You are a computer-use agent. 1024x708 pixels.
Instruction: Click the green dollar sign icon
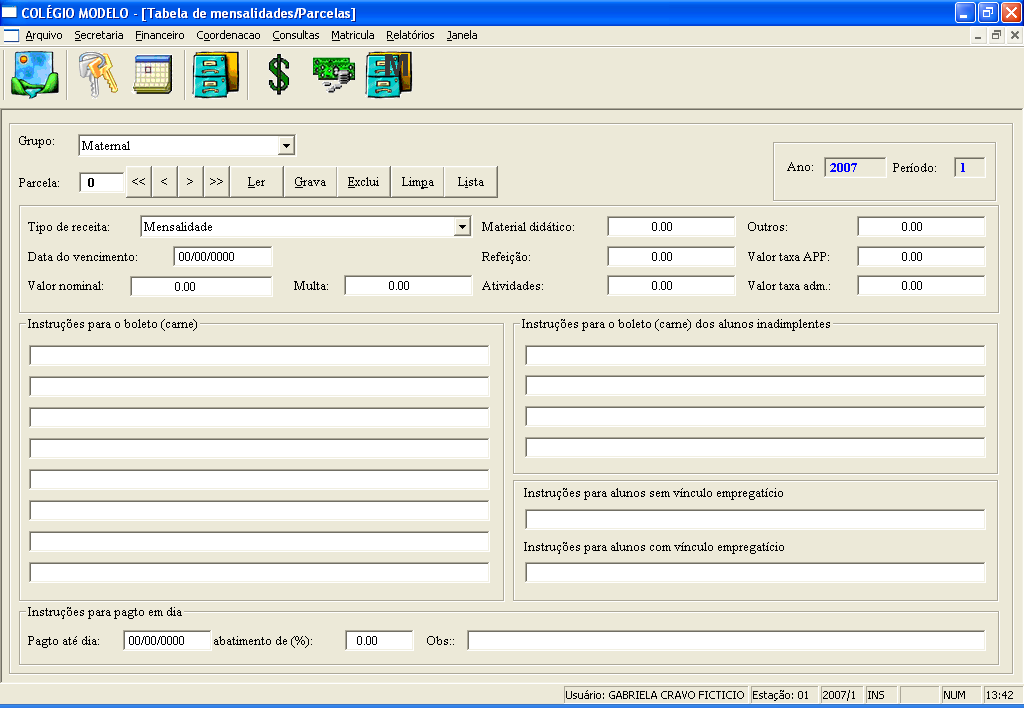(279, 75)
